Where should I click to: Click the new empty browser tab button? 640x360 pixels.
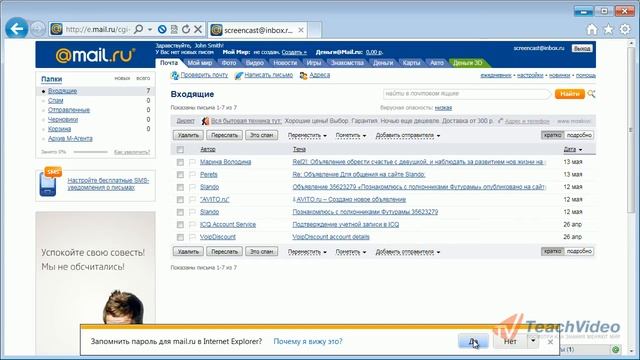pyautogui.click(x=315, y=30)
